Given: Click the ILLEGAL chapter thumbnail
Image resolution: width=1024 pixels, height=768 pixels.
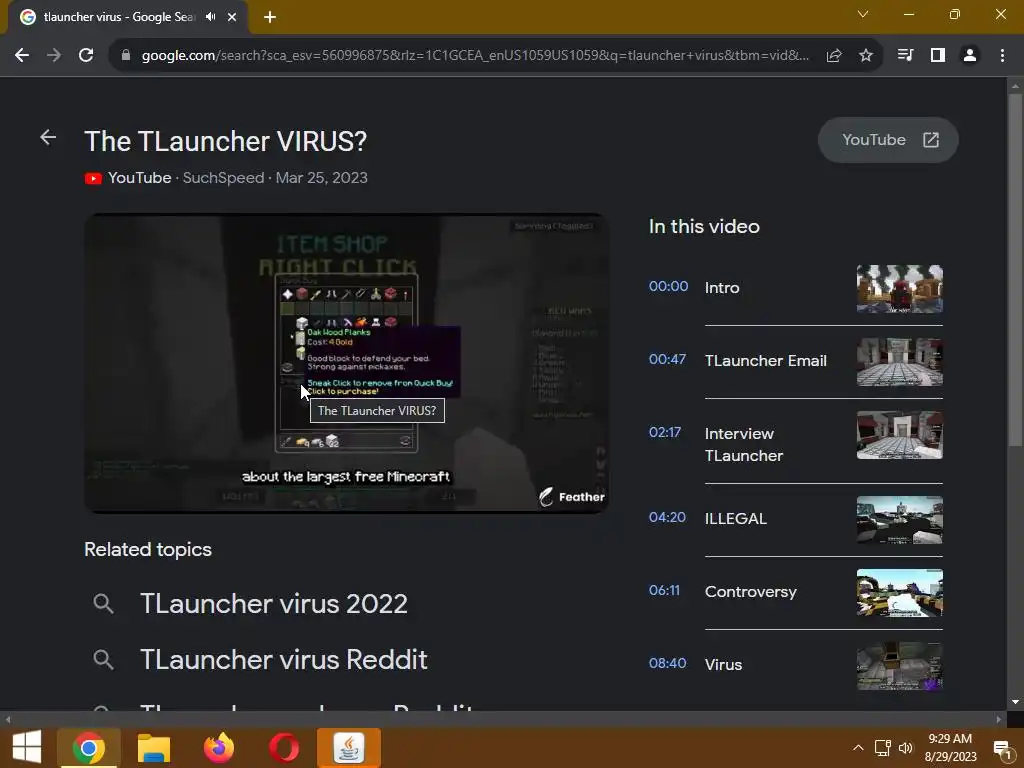Looking at the screenshot, I should coord(899,520).
